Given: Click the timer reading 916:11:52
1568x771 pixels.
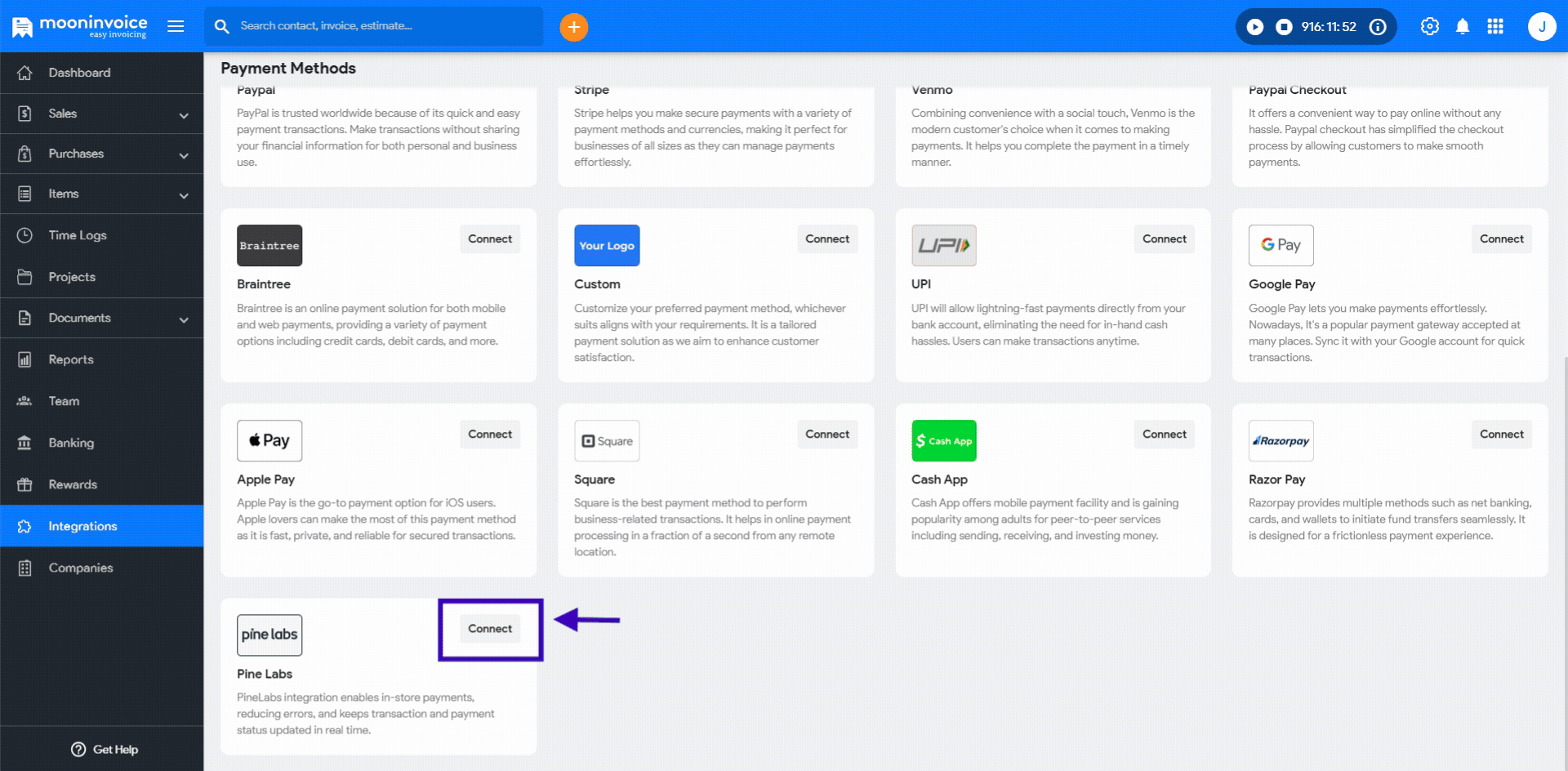Looking at the screenshot, I should pyautogui.click(x=1329, y=27).
